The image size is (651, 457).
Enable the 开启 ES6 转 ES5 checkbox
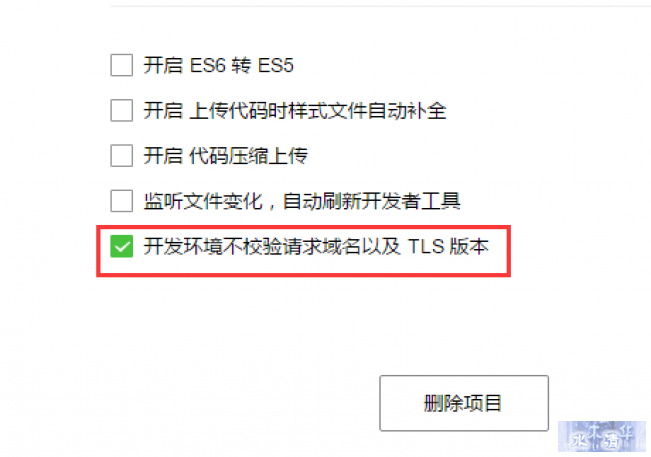[122, 65]
